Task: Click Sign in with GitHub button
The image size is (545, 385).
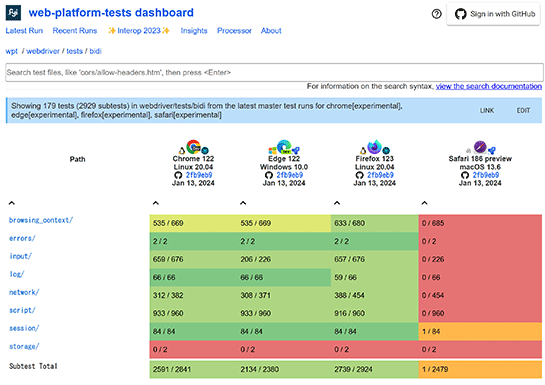Action: click(x=493, y=14)
